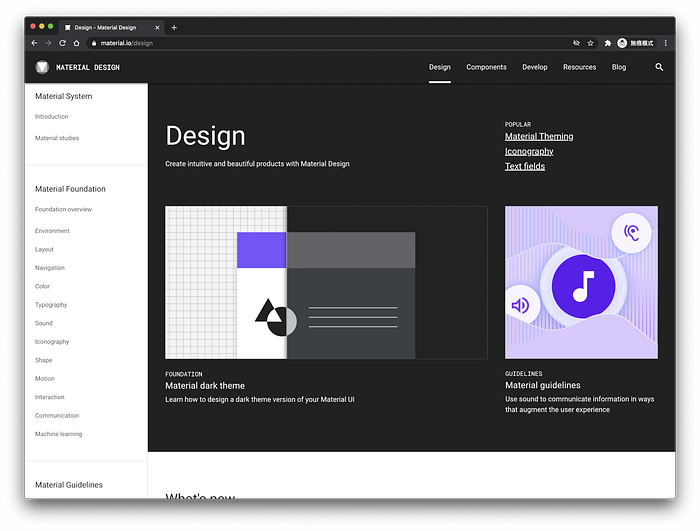
Task: Go back with the browser back arrow
Action: [34, 43]
